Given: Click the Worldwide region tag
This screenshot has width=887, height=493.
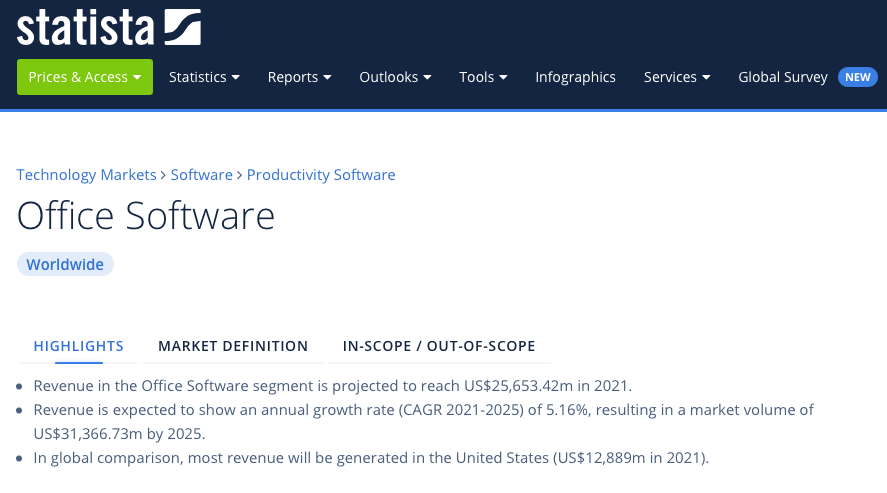Looking at the screenshot, I should coord(65,264).
